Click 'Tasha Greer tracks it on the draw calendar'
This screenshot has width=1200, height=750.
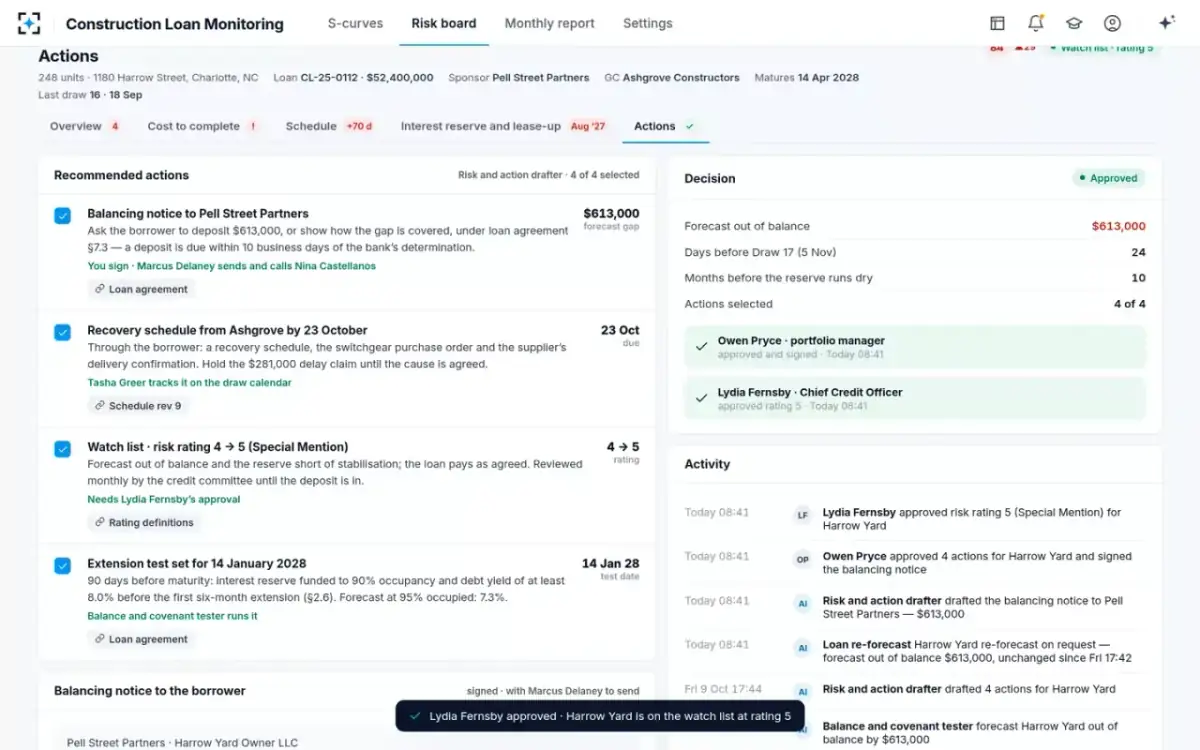(189, 383)
